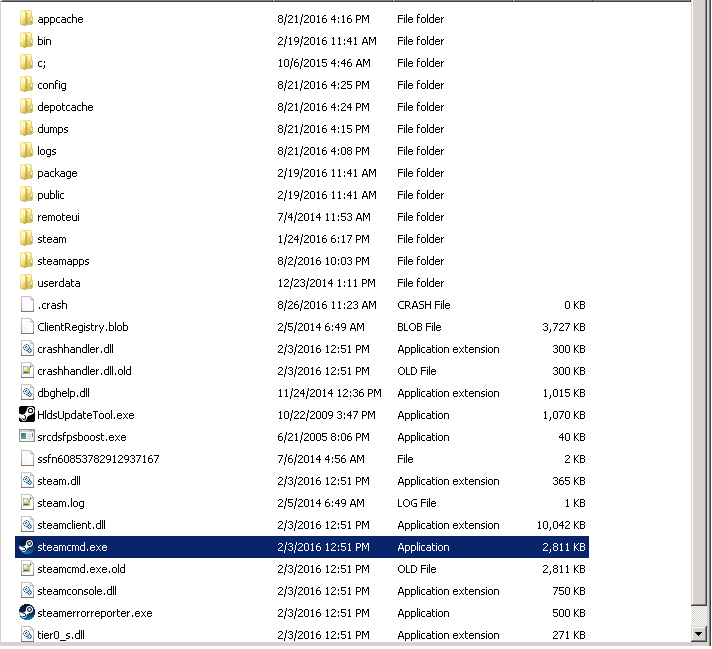
Task: Select the .crash file entry
Action: (x=52, y=305)
